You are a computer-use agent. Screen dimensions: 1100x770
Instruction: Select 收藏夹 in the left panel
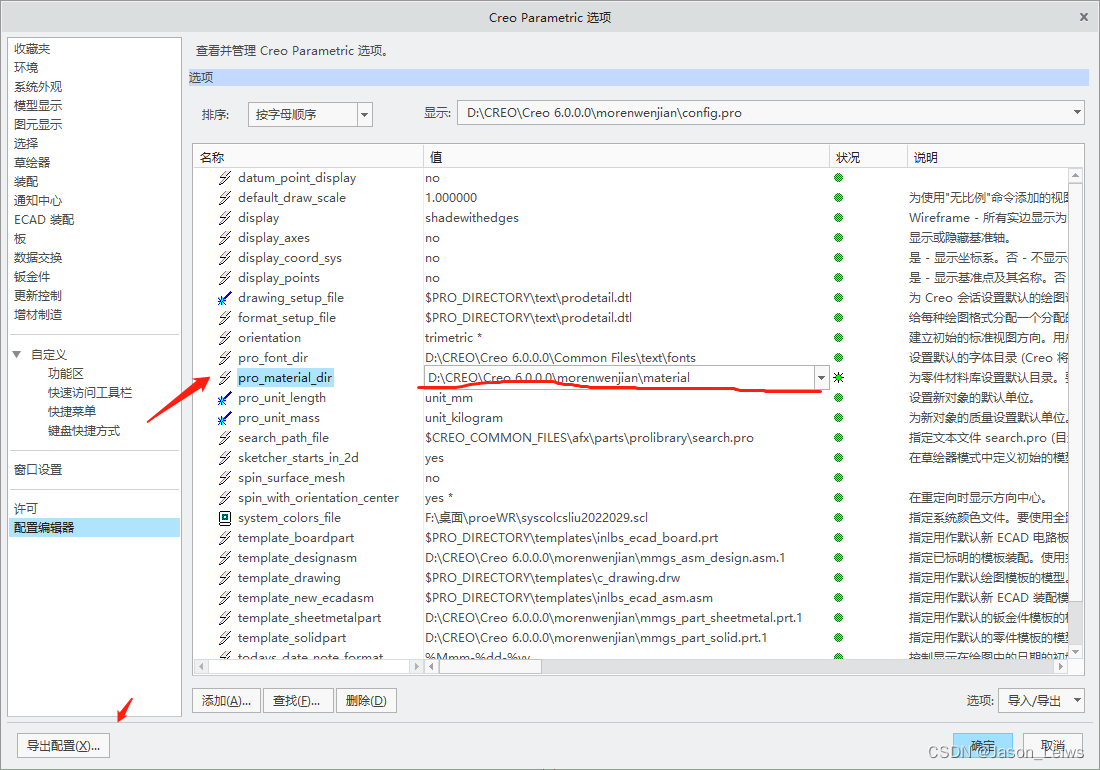click(32, 48)
